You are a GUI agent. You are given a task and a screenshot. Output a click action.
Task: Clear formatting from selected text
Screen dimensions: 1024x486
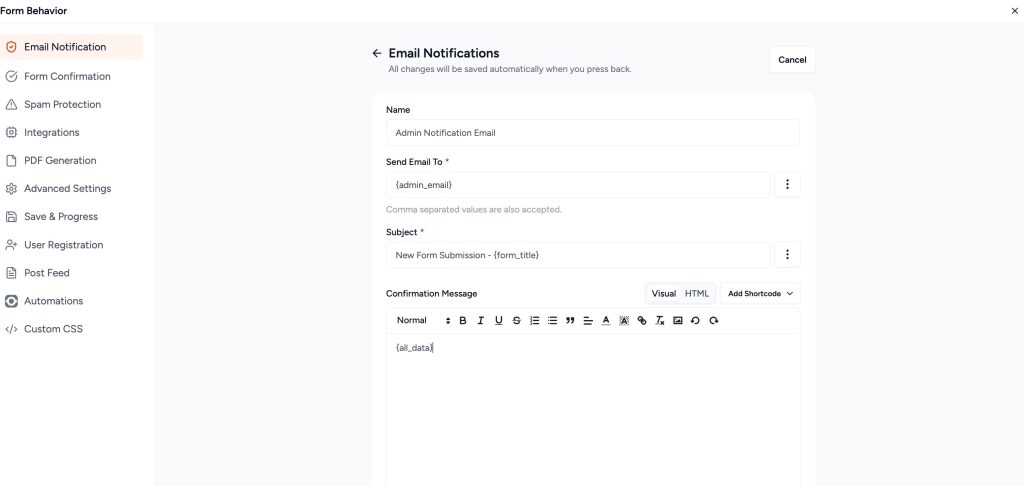[660, 321]
